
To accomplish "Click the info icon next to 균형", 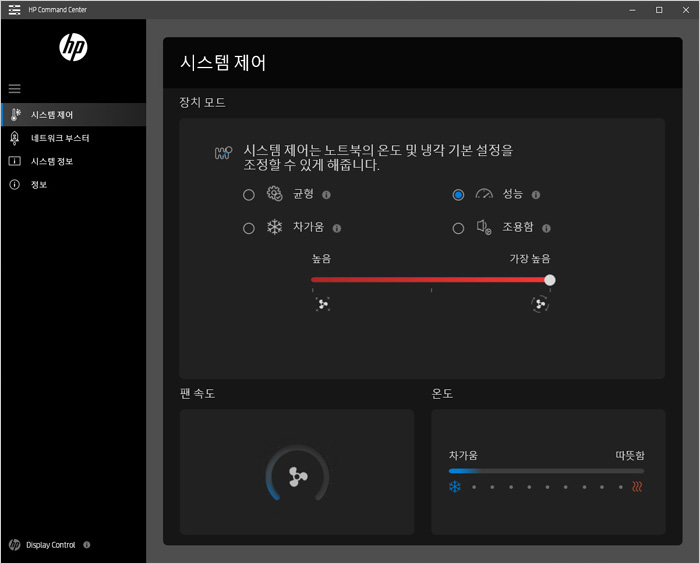I will coord(326,195).
